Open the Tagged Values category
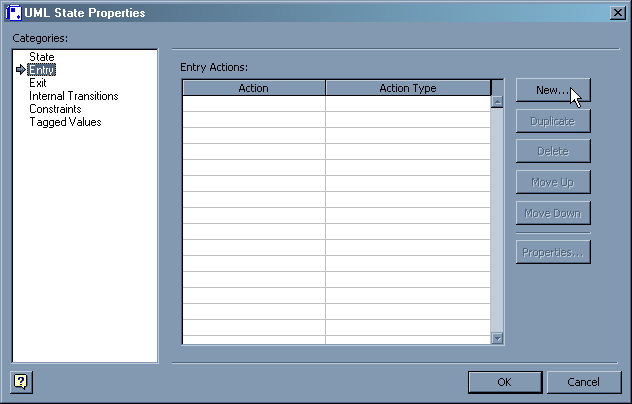 tap(65, 122)
